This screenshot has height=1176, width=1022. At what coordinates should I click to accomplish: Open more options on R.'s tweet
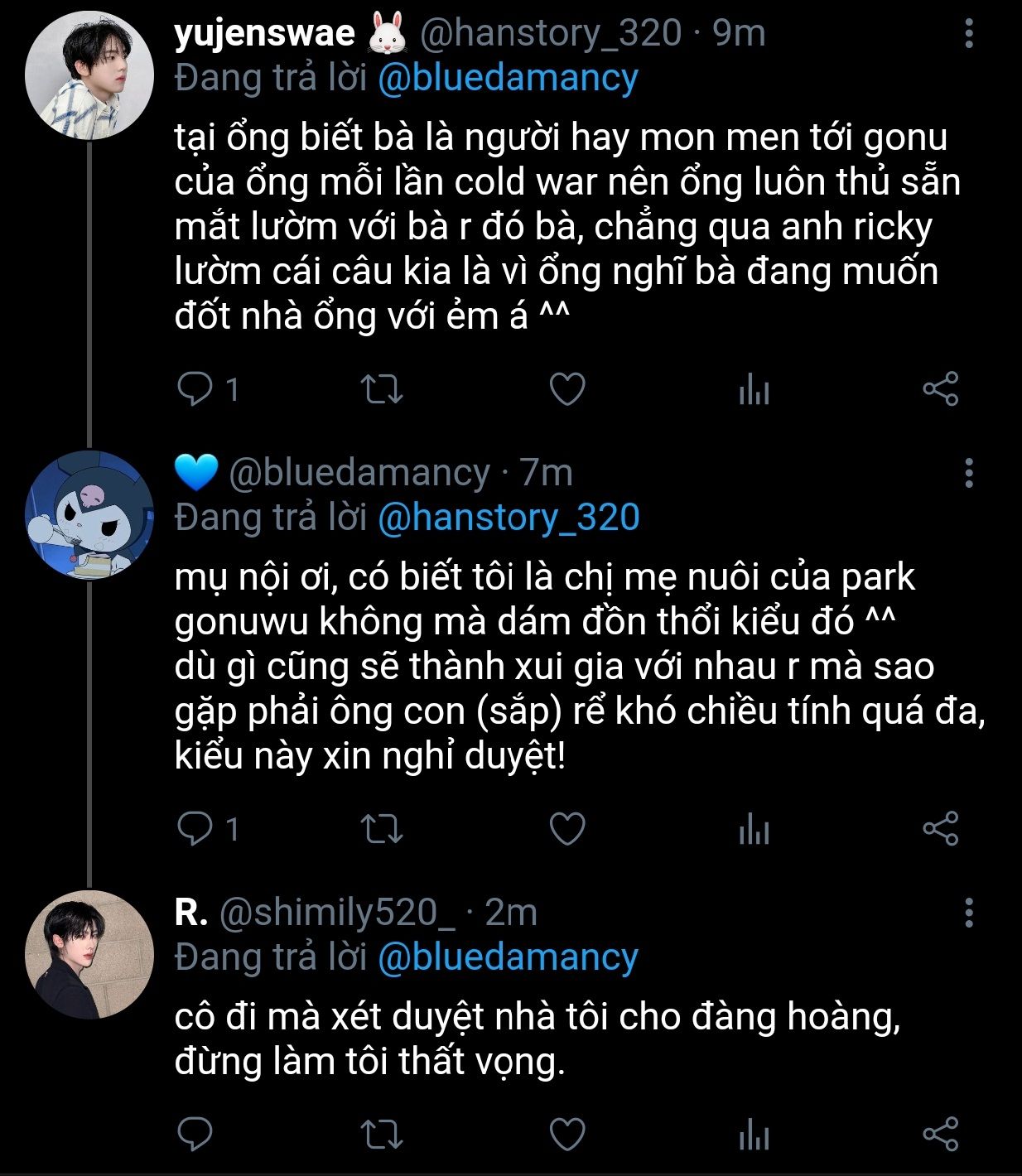pyautogui.click(x=969, y=913)
